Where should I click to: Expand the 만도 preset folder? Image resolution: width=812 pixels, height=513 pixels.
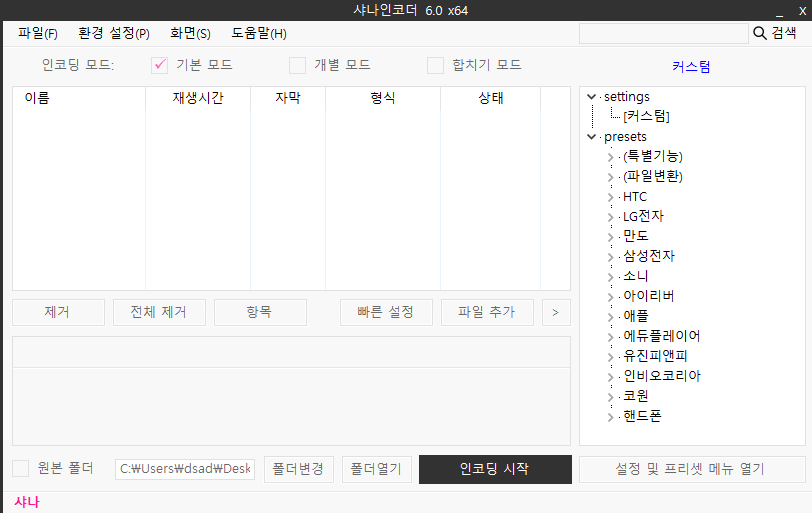click(x=611, y=237)
